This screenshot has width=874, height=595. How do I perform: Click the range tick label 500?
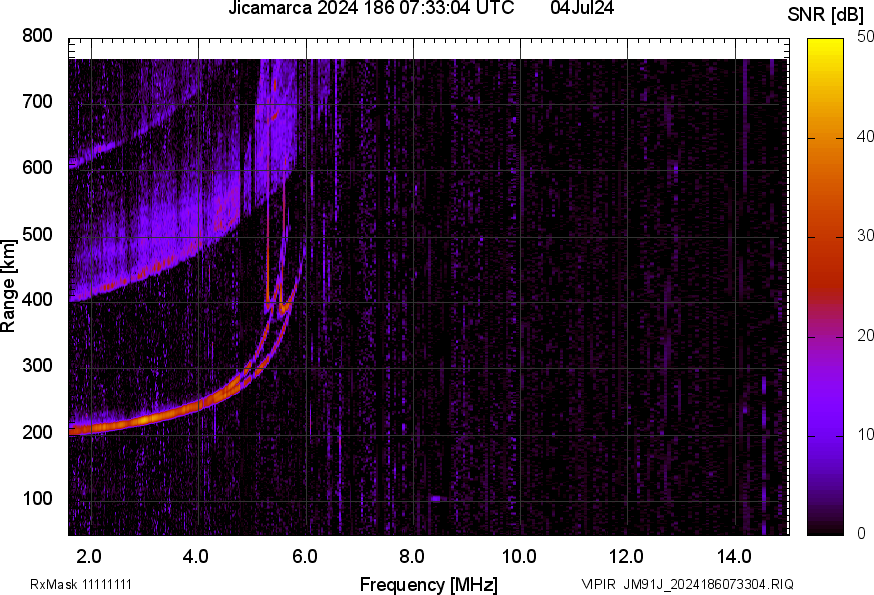point(37,234)
